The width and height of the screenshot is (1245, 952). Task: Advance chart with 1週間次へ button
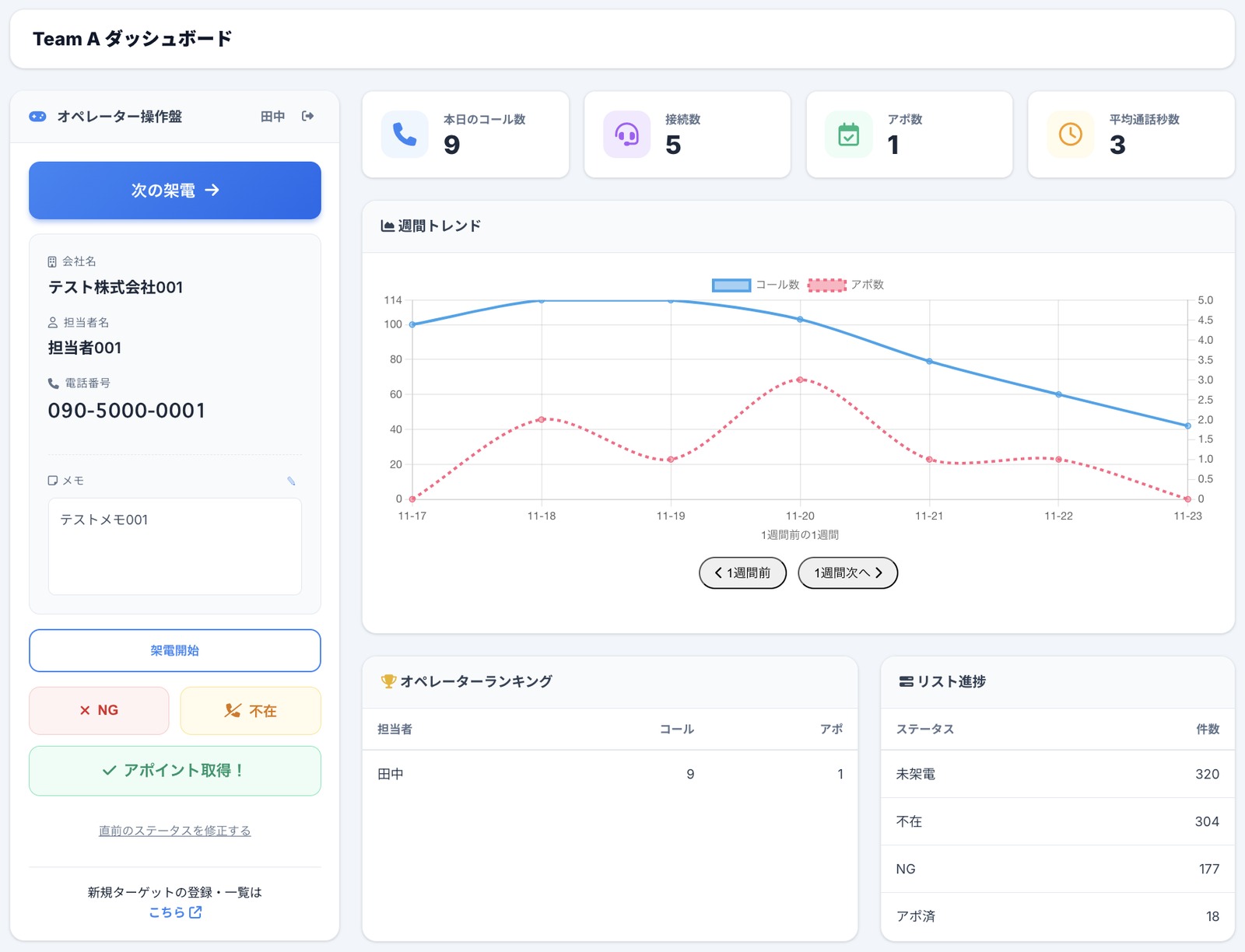[847, 573]
